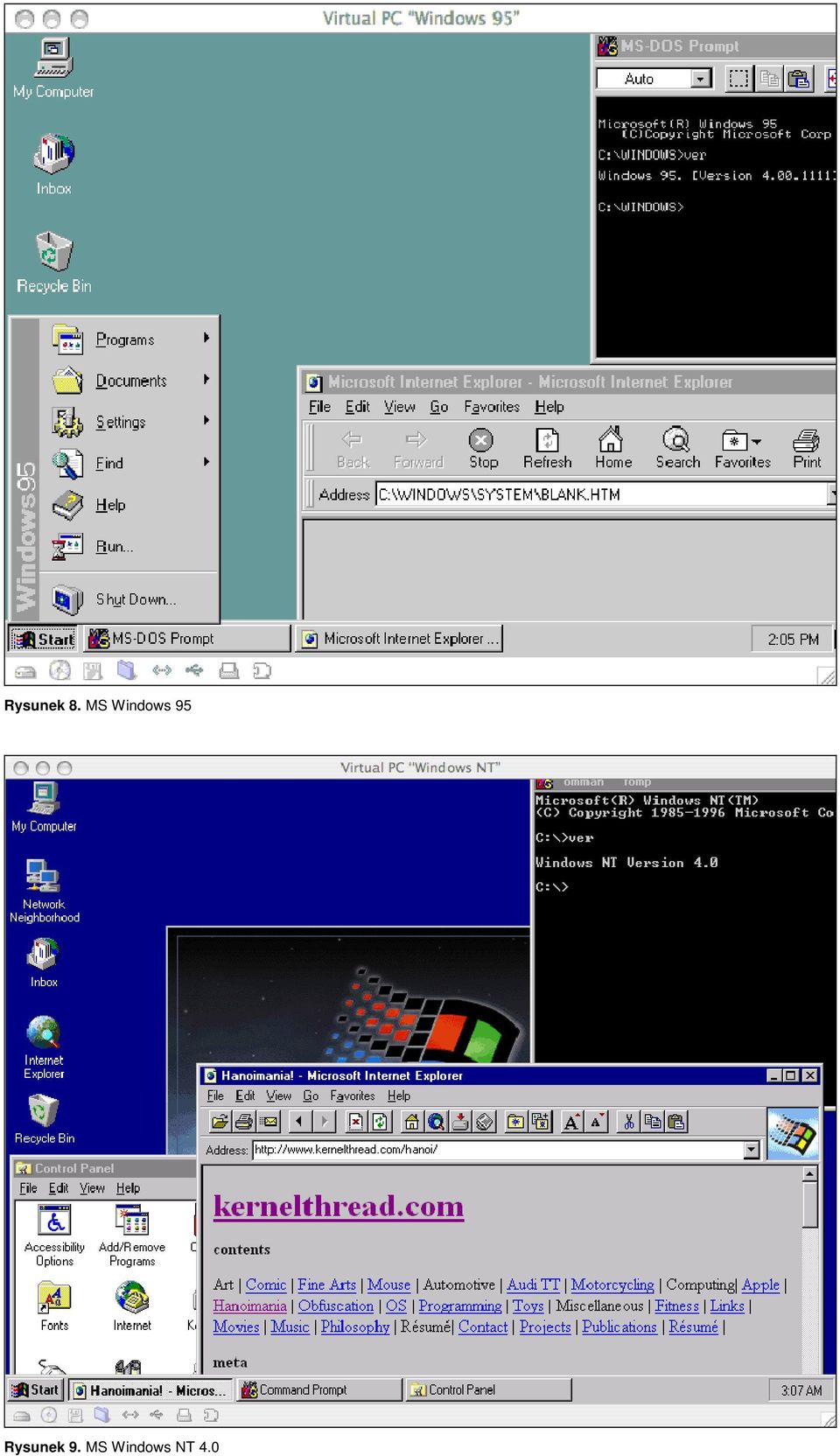Click the larger font icon in Hanoimania IE toolbar

[x=572, y=1121]
